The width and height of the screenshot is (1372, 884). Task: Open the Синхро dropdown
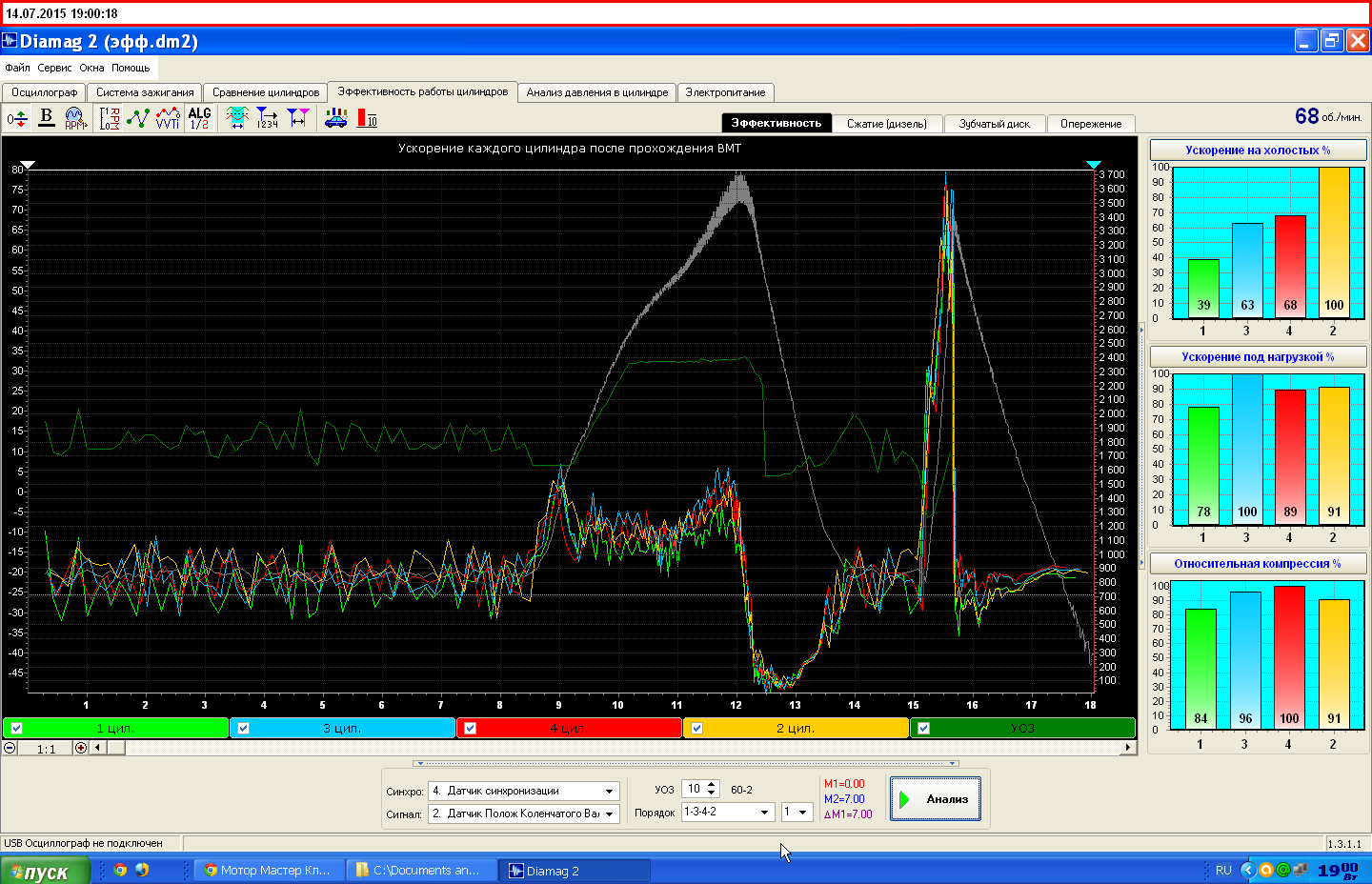[609, 791]
